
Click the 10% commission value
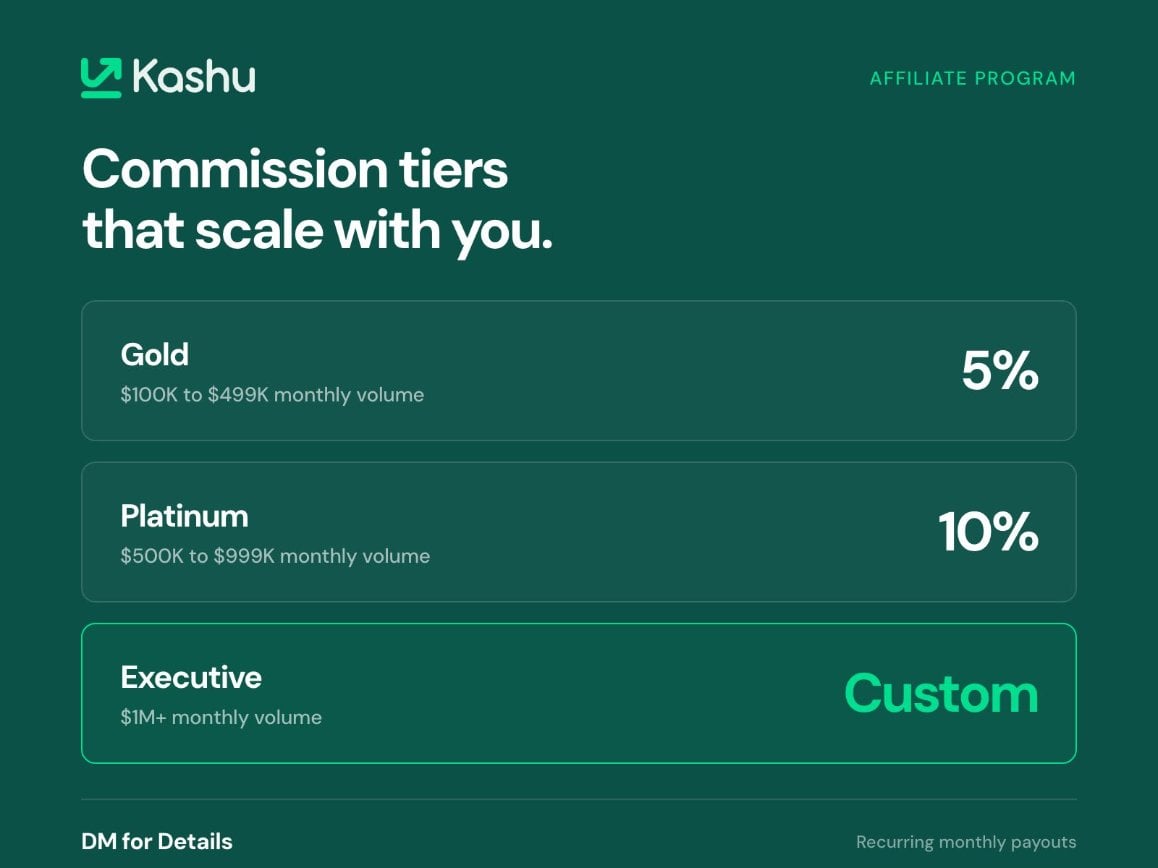coord(988,532)
